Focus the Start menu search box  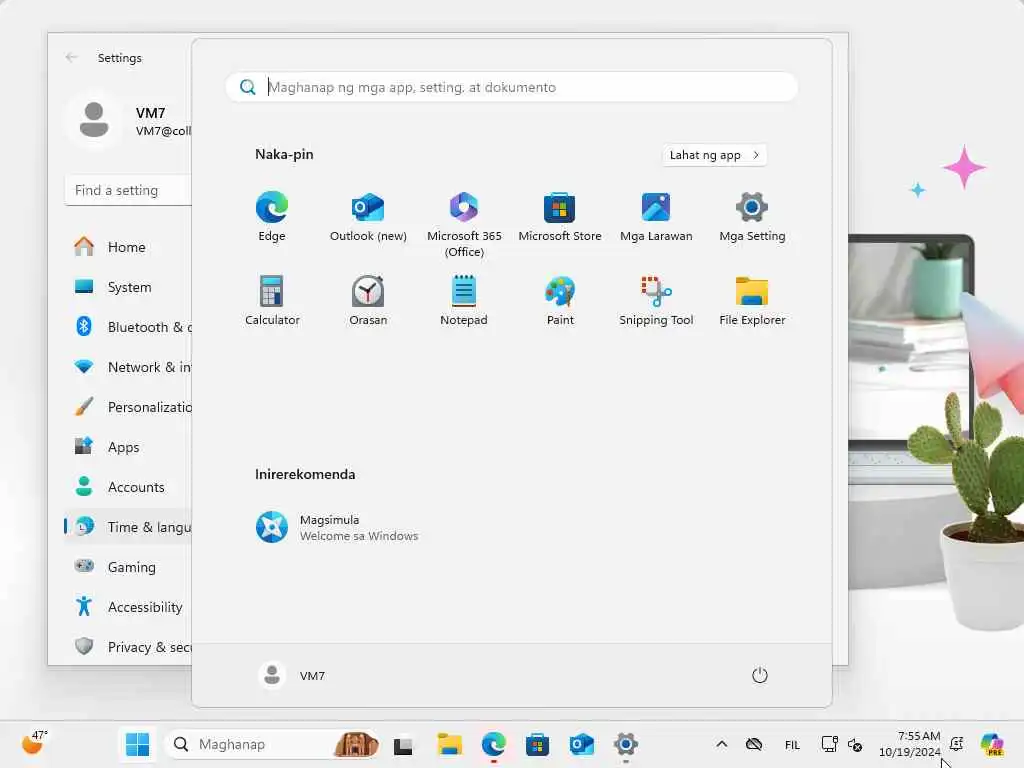click(511, 87)
